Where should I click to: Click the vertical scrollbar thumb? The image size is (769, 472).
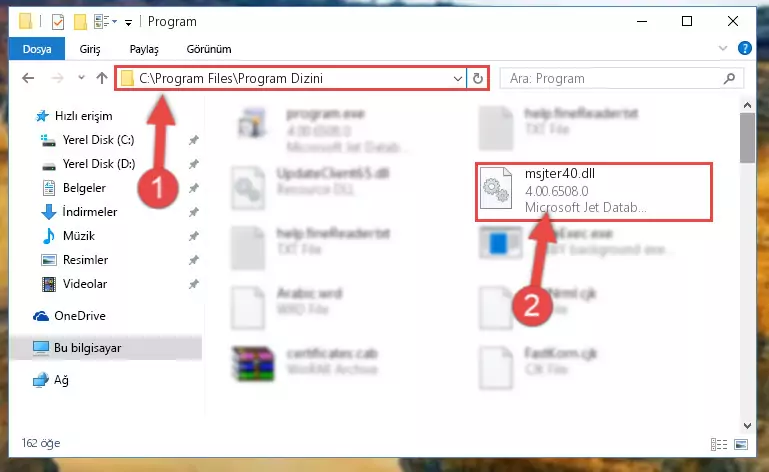point(747,138)
